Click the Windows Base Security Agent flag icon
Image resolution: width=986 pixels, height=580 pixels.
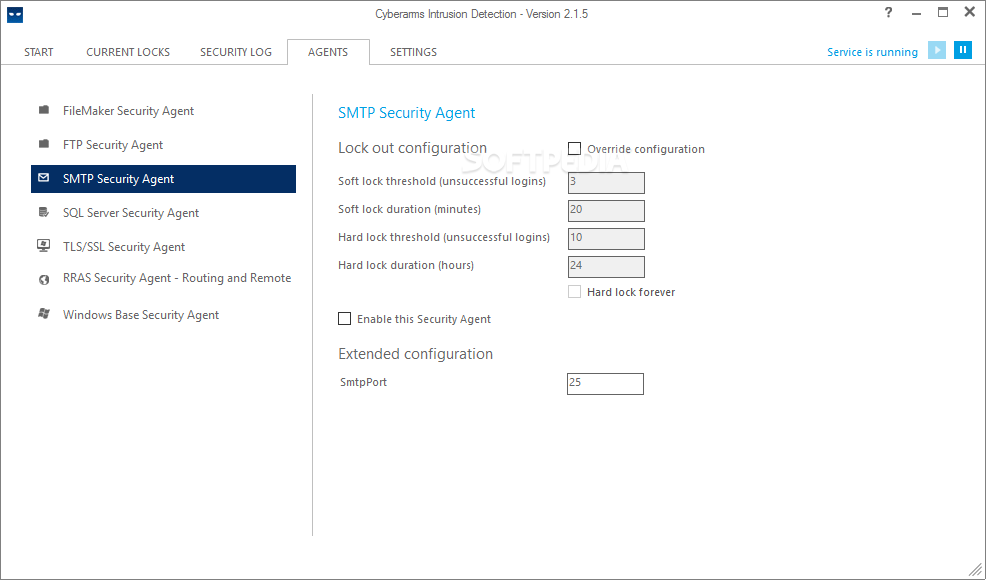43,313
